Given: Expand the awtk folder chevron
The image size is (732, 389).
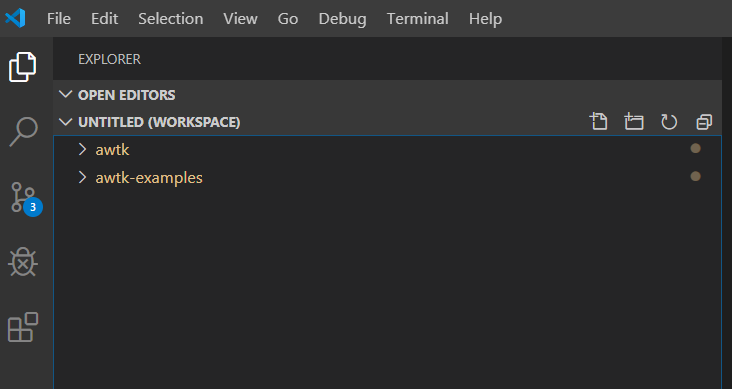Looking at the screenshot, I should pos(83,149).
